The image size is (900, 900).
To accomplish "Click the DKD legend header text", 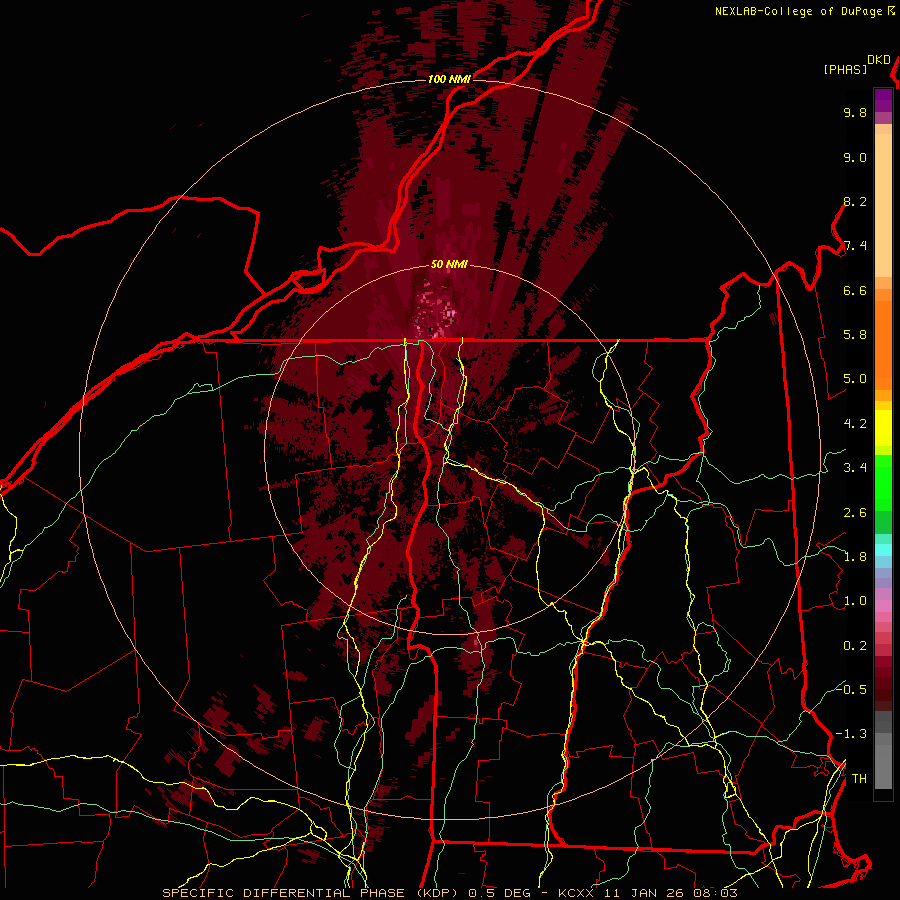I will pos(879,60).
